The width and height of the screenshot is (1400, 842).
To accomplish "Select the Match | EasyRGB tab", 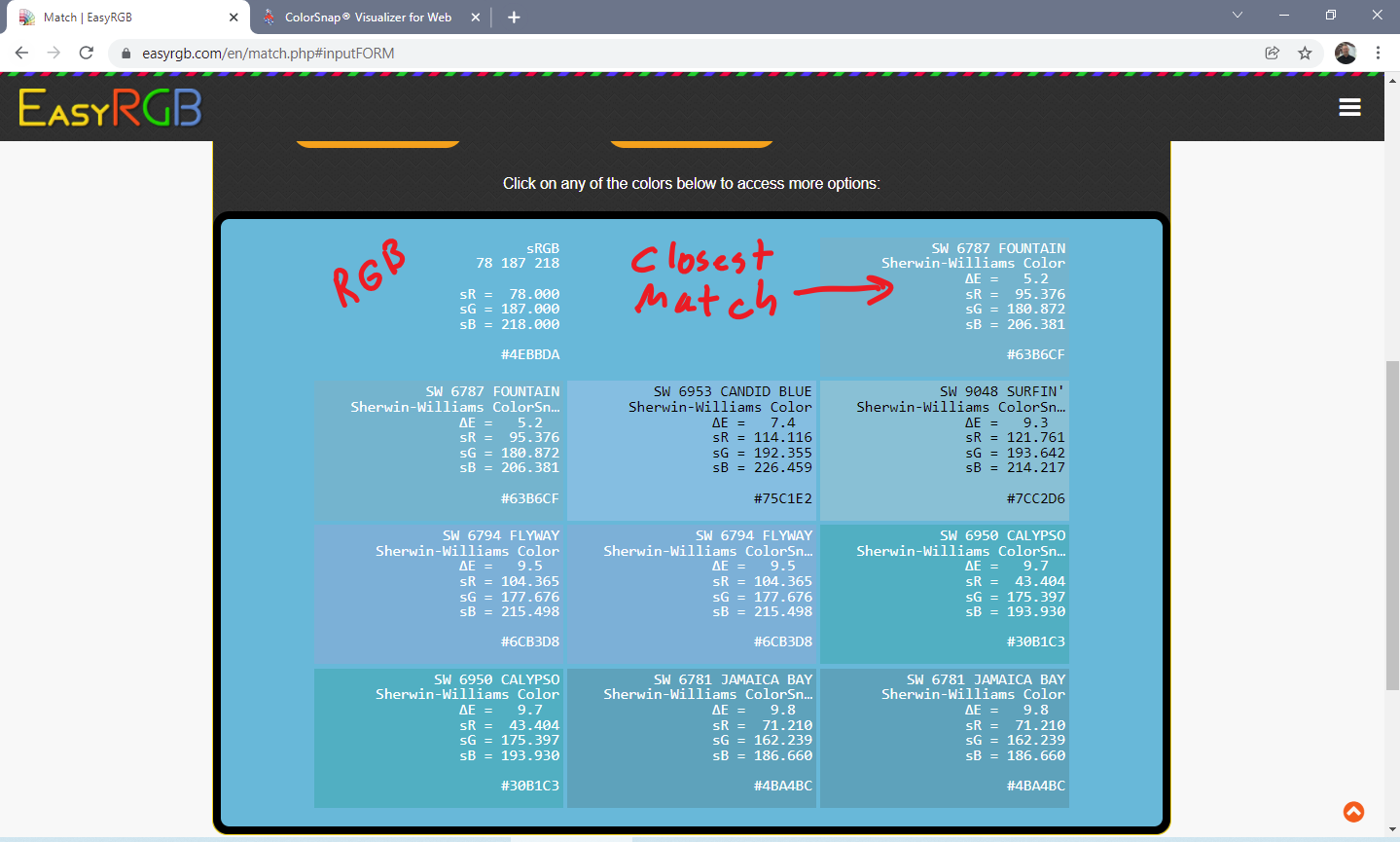I will click(x=128, y=18).
